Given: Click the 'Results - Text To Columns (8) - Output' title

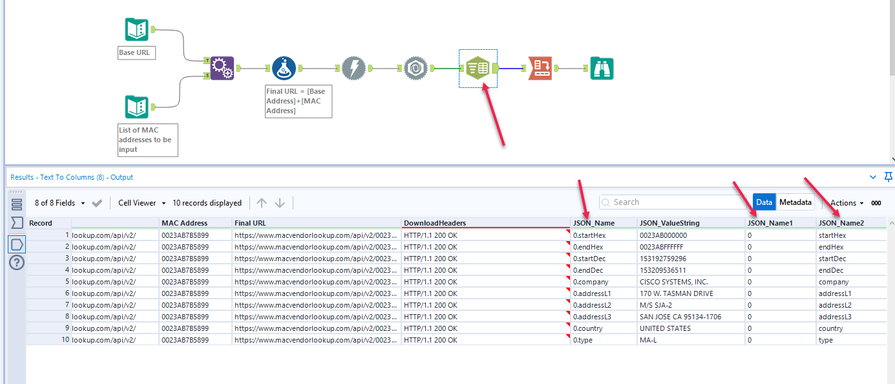Looking at the screenshot, I should coord(72,177).
